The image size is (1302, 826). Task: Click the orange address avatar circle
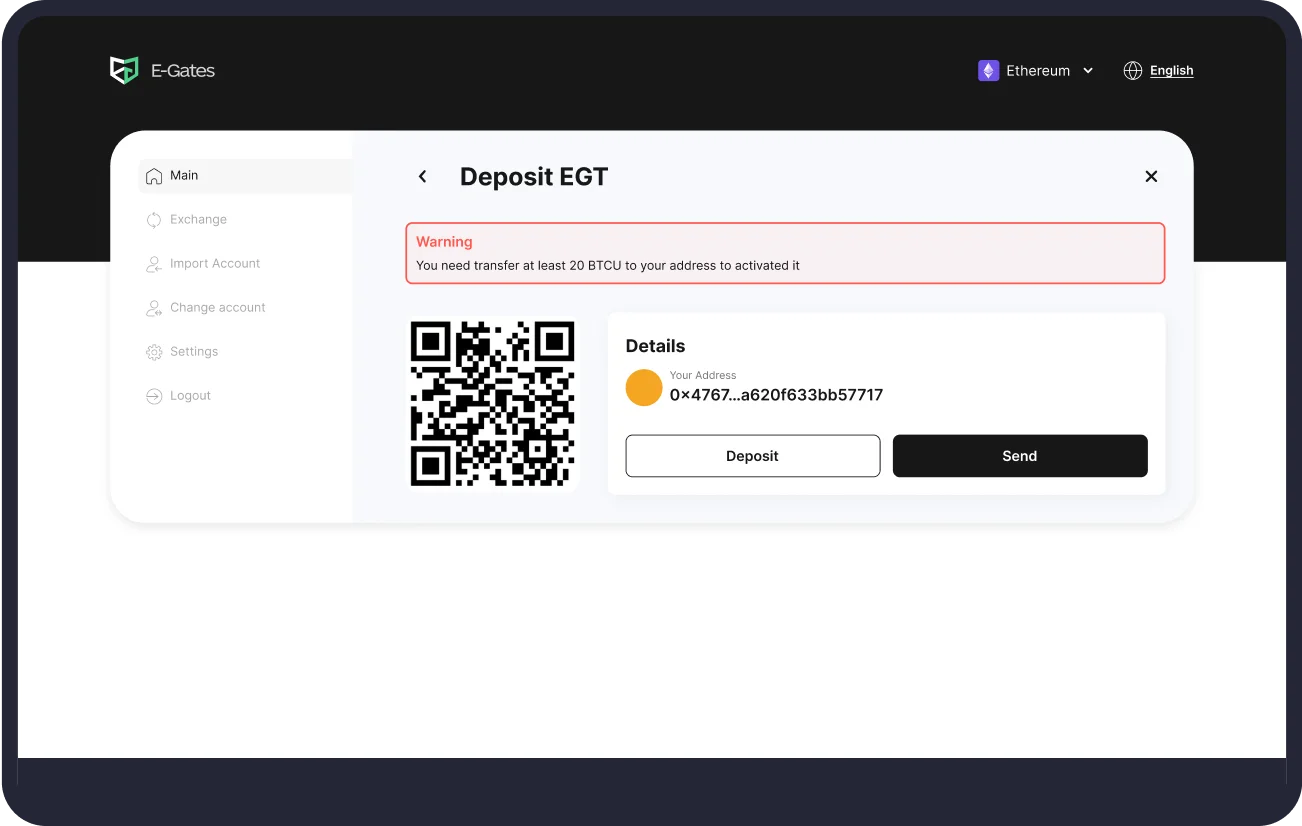pos(644,388)
